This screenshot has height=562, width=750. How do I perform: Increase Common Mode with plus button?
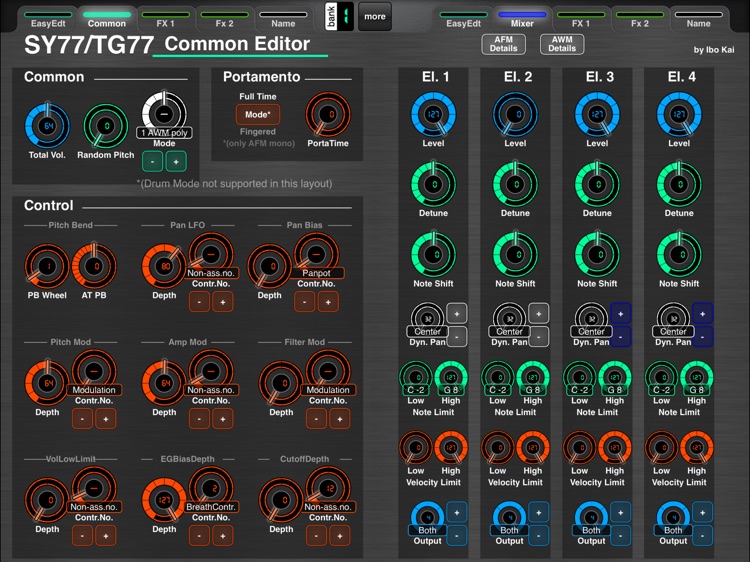tap(176, 162)
